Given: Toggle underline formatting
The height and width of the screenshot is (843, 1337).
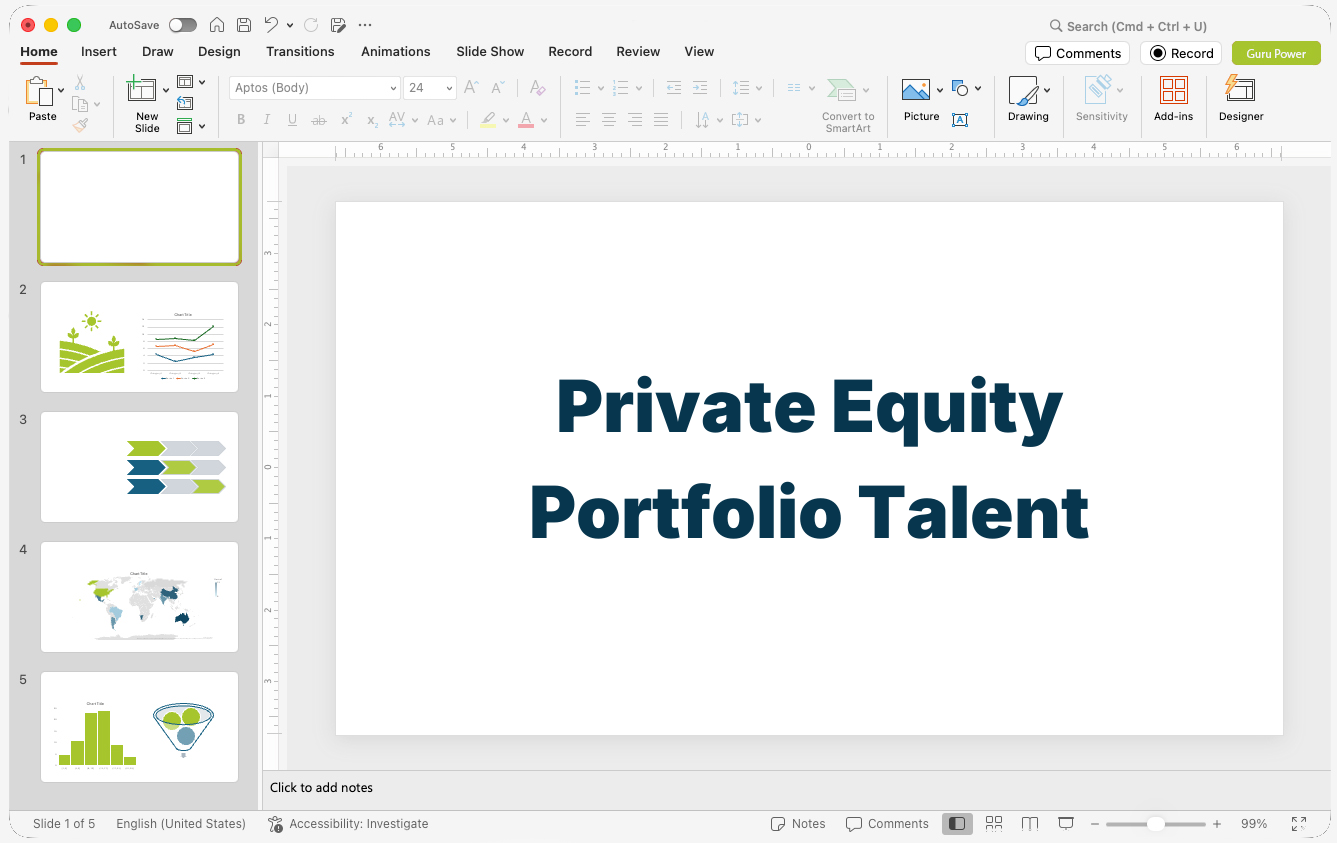Looking at the screenshot, I should [x=293, y=120].
